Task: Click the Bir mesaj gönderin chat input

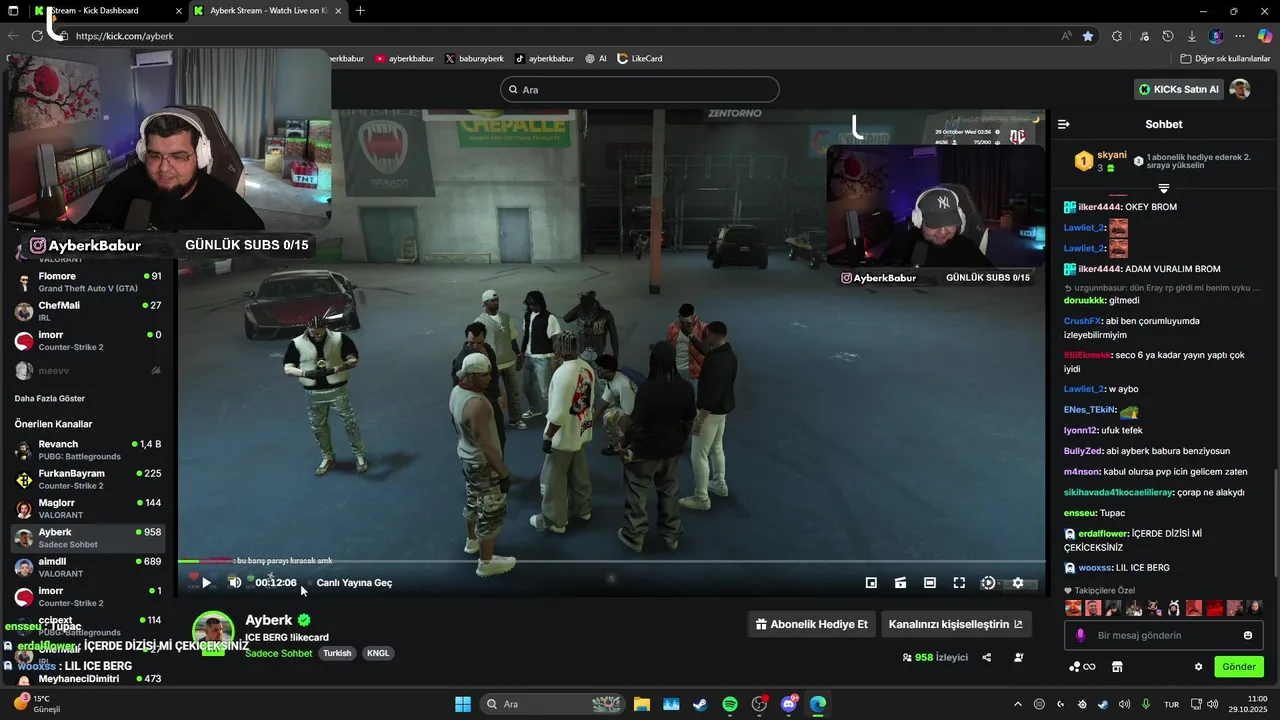Action: point(1163,635)
